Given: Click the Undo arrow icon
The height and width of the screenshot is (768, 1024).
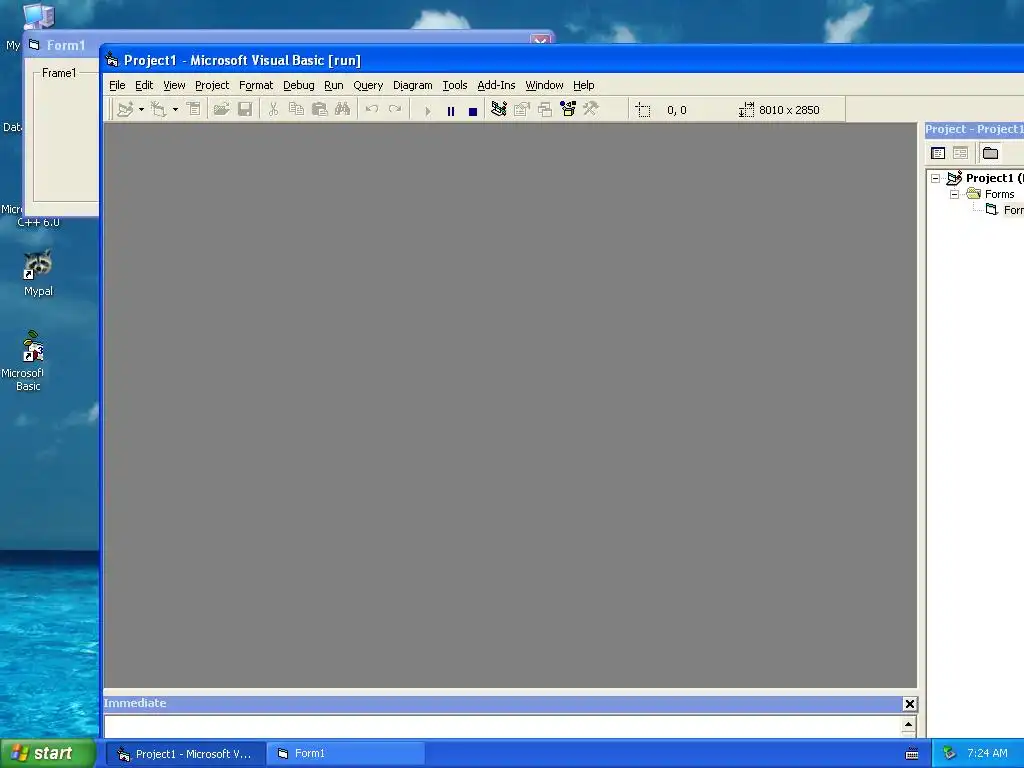Looking at the screenshot, I should click(372, 110).
